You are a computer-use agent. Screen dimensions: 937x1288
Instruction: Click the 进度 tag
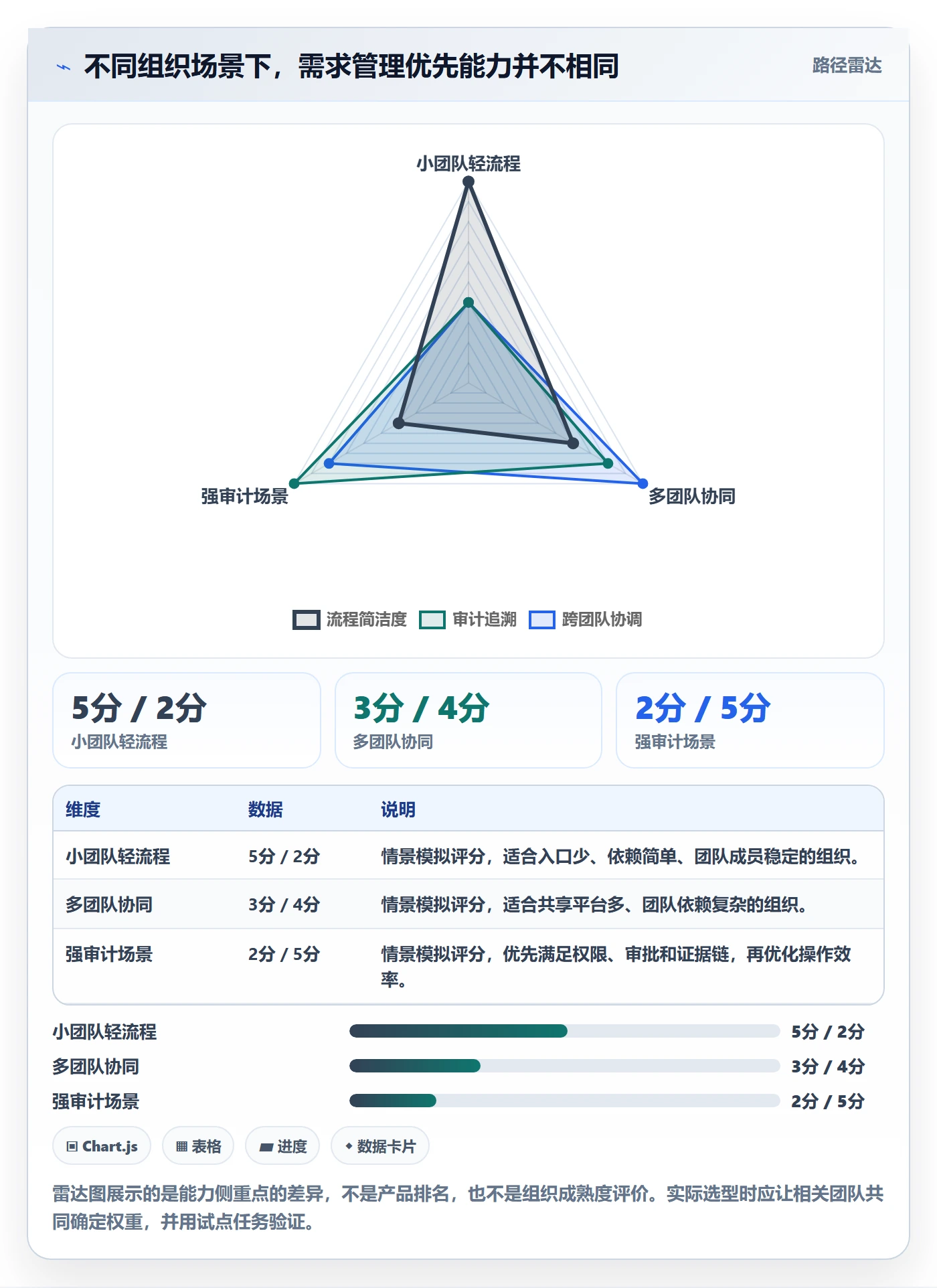pos(282,1146)
